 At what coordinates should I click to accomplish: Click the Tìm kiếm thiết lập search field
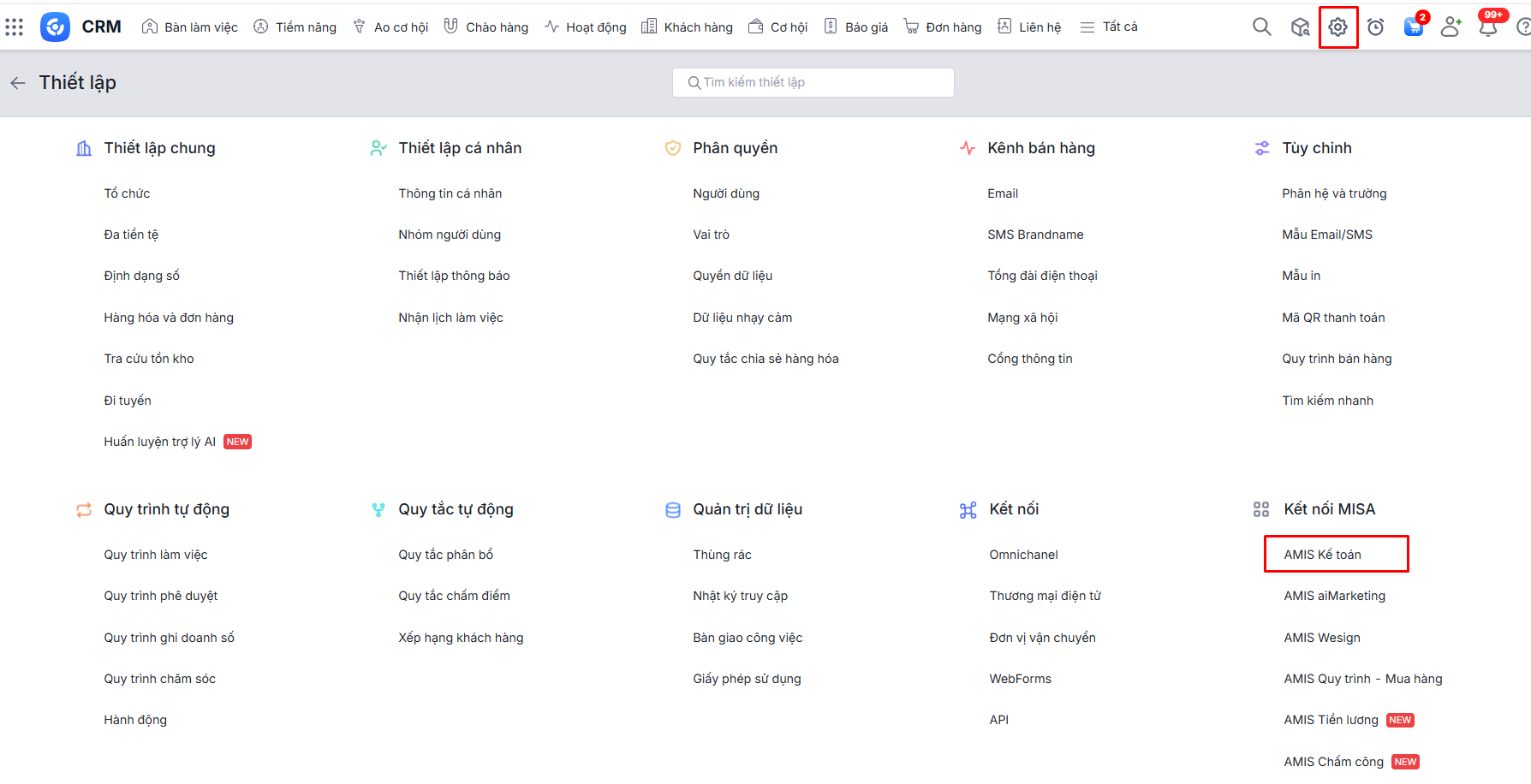pos(813,82)
